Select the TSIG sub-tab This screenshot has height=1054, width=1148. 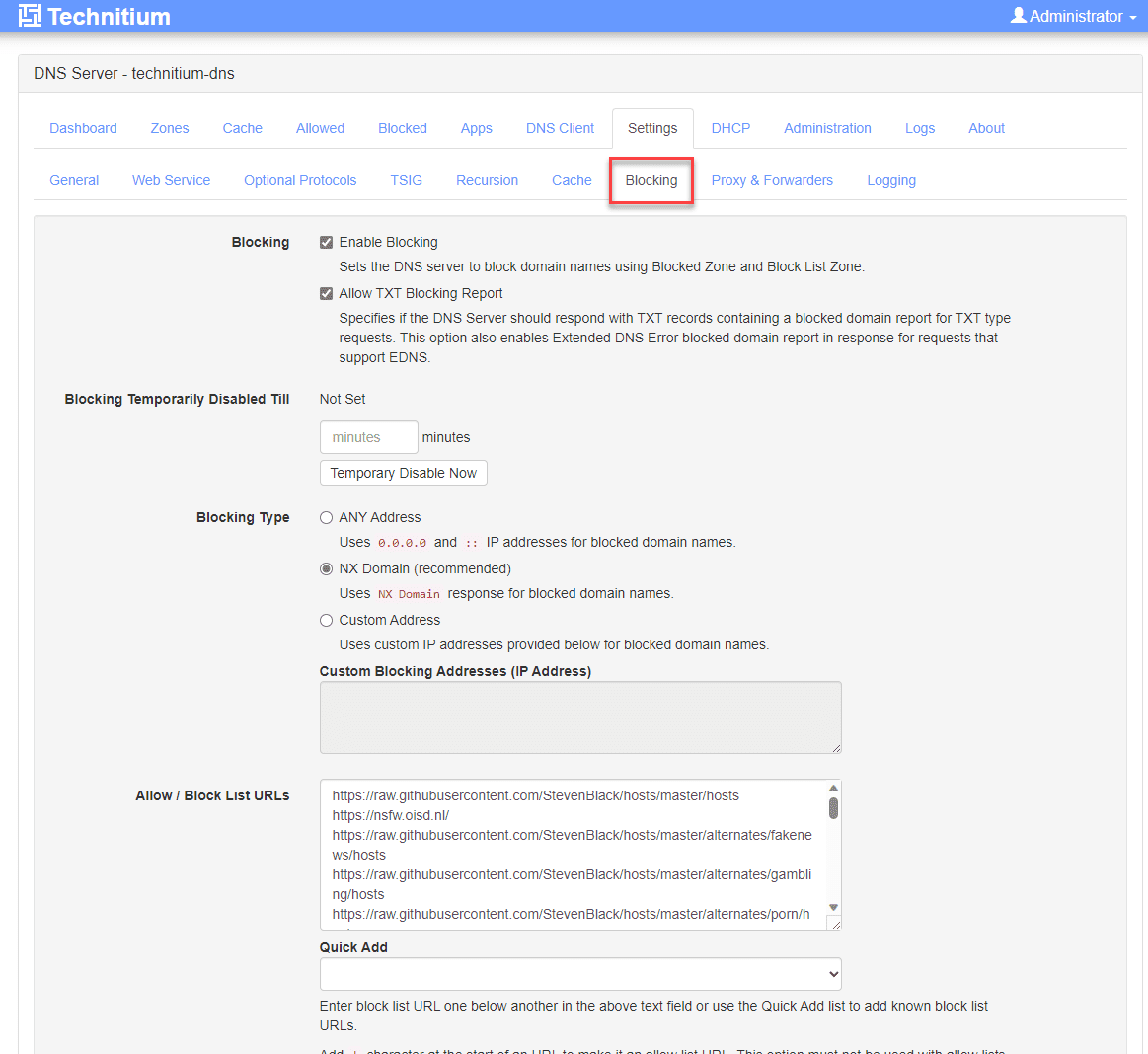[406, 180]
